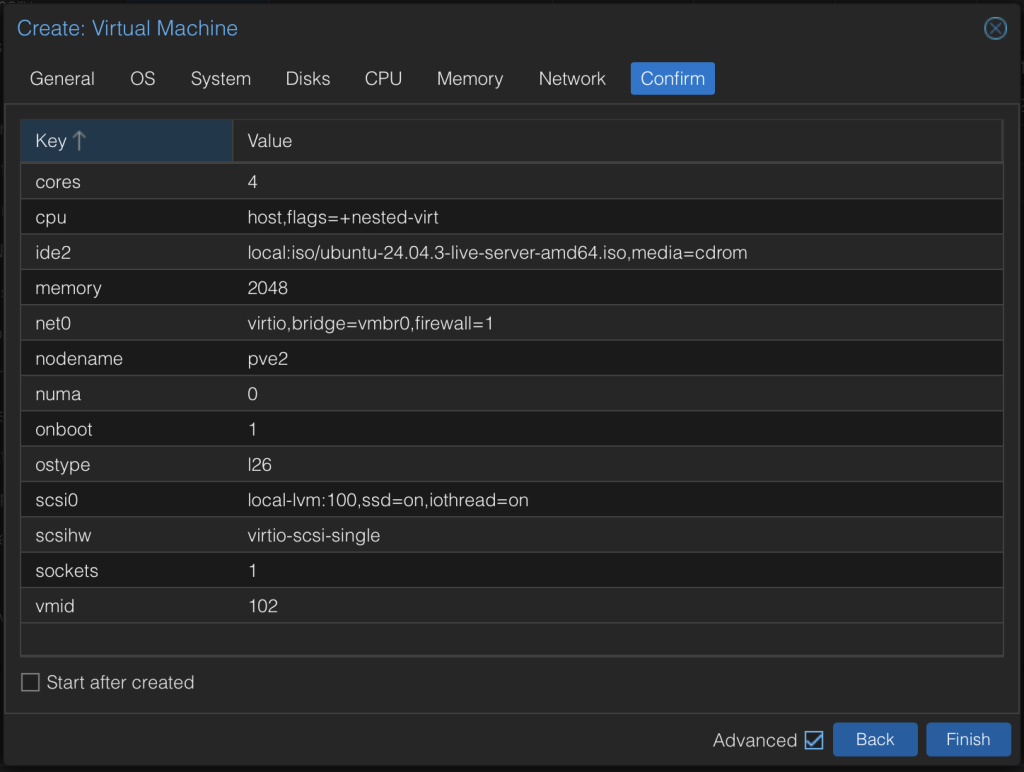
Task: Open the CPU tab
Action: pos(383,79)
